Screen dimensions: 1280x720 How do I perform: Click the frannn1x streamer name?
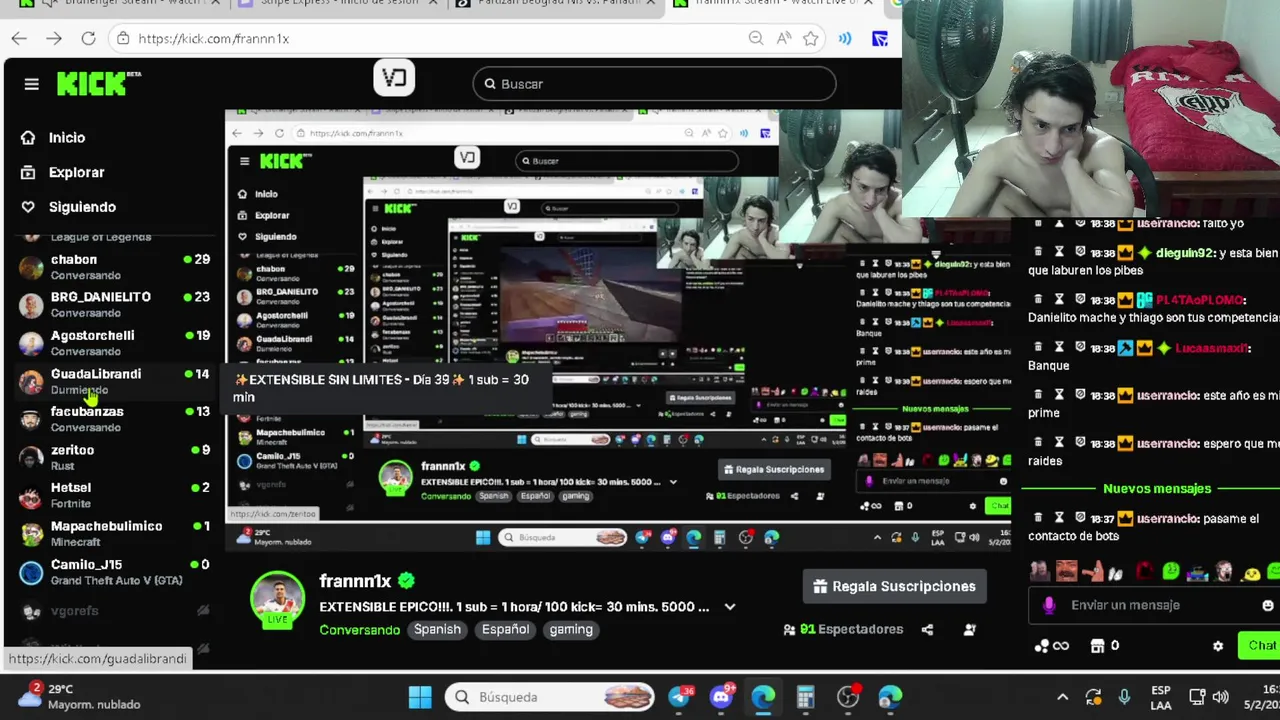(355, 581)
